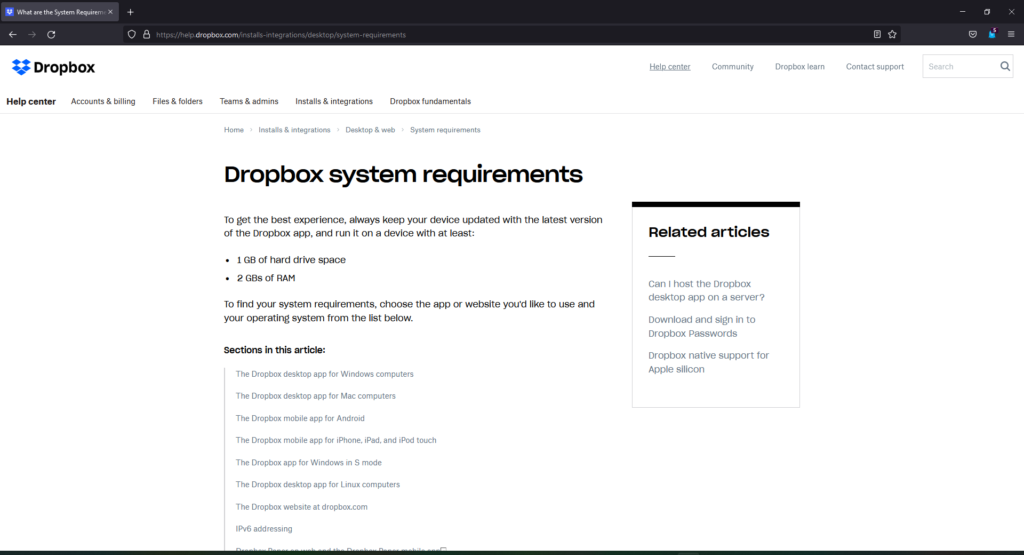
Task: Go to Installs & integrations breadcrumb
Action: (x=294, y=130)
